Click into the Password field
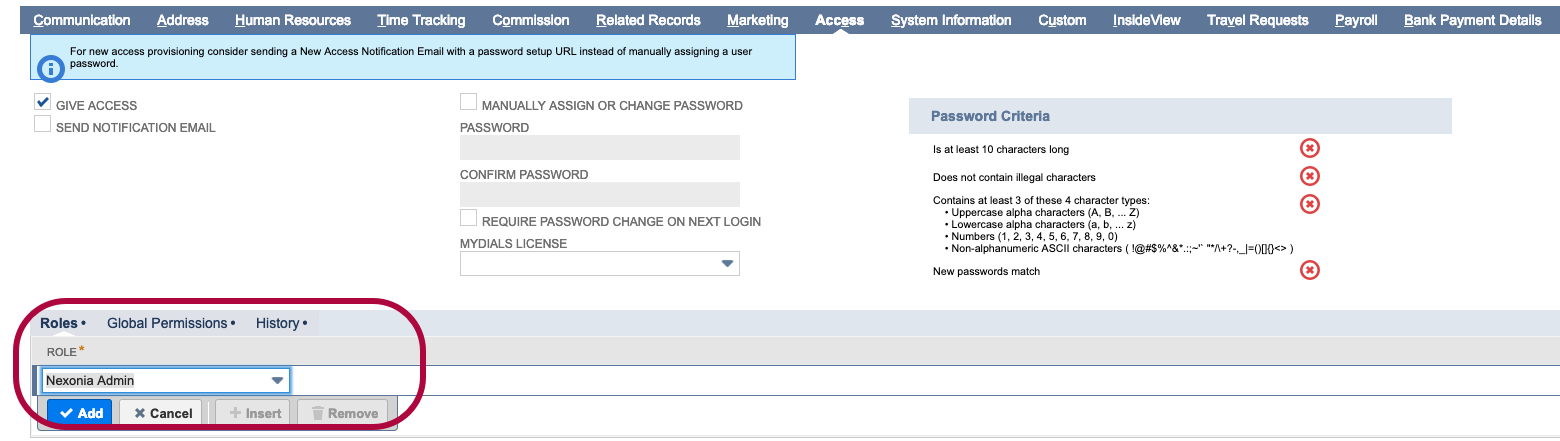1560x441 pixels. point(599,148)
